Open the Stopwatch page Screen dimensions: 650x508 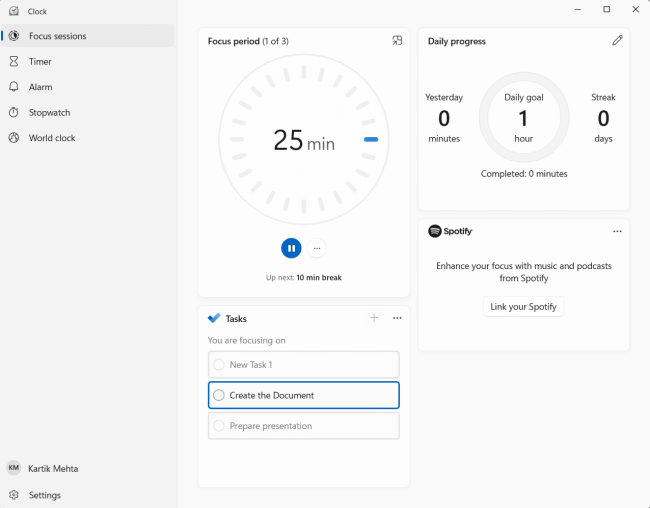click(87, 112)
